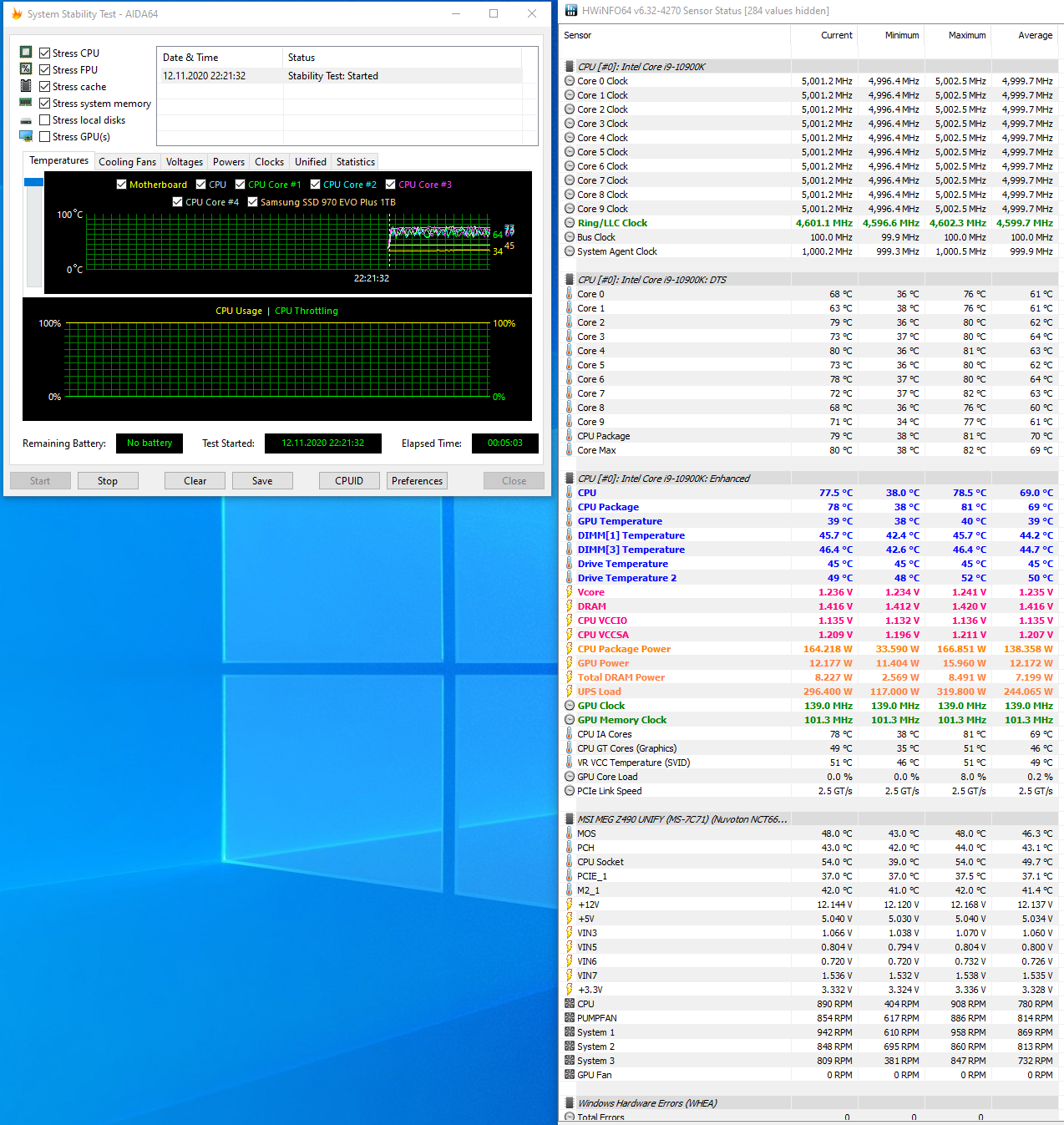Viewport: 1064px width, 1125px height.
Task: Uncheck Stress CPU option
Action: click(45, 53)
